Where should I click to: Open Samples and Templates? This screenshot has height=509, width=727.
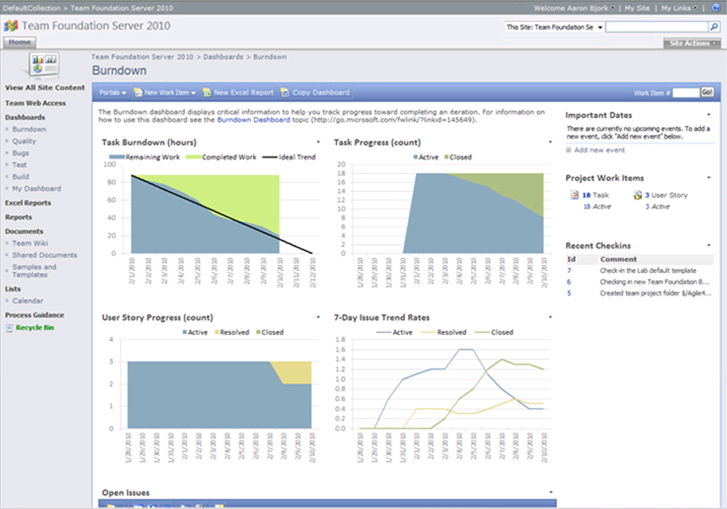coord(34,271)
